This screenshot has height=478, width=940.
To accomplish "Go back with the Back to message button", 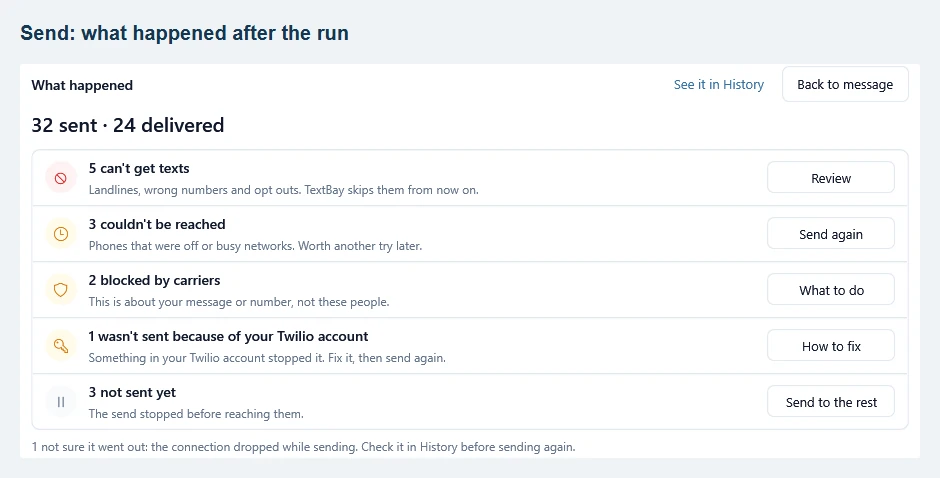I will pos(845,85).
